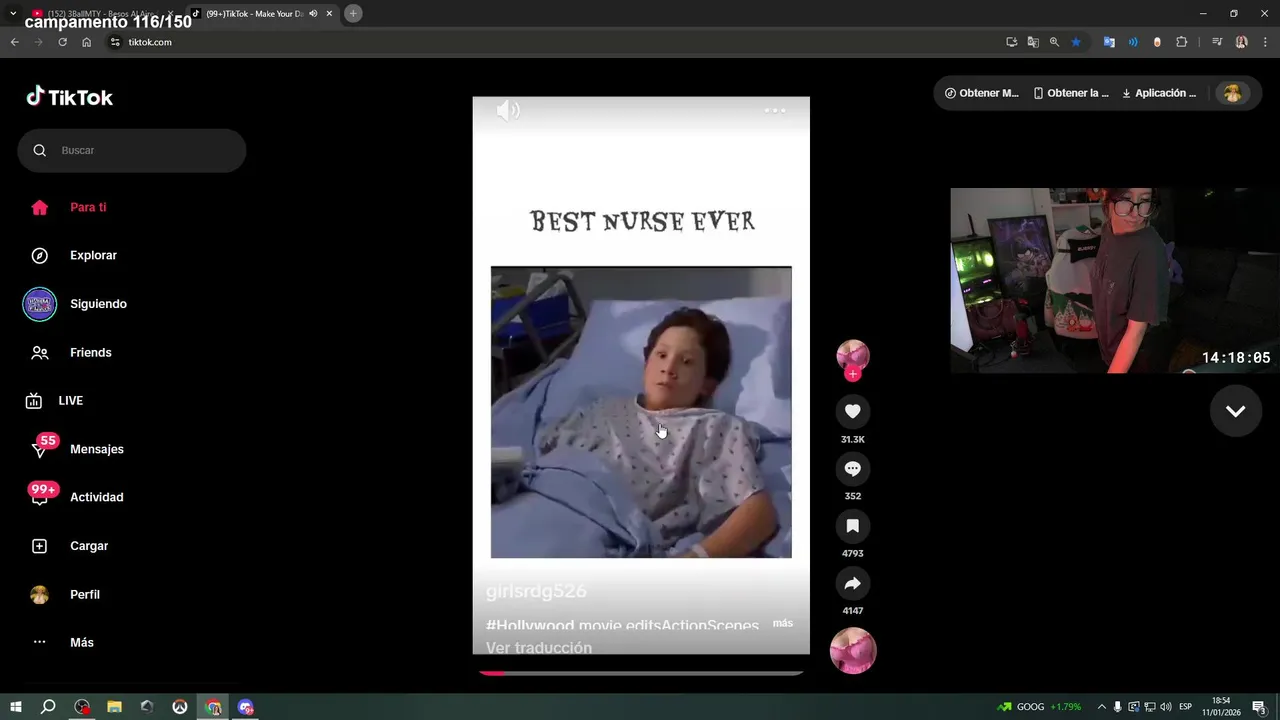This screenshot has width=1280, height=720.
Task: Go back in browser history
Action: click(14, 42)
